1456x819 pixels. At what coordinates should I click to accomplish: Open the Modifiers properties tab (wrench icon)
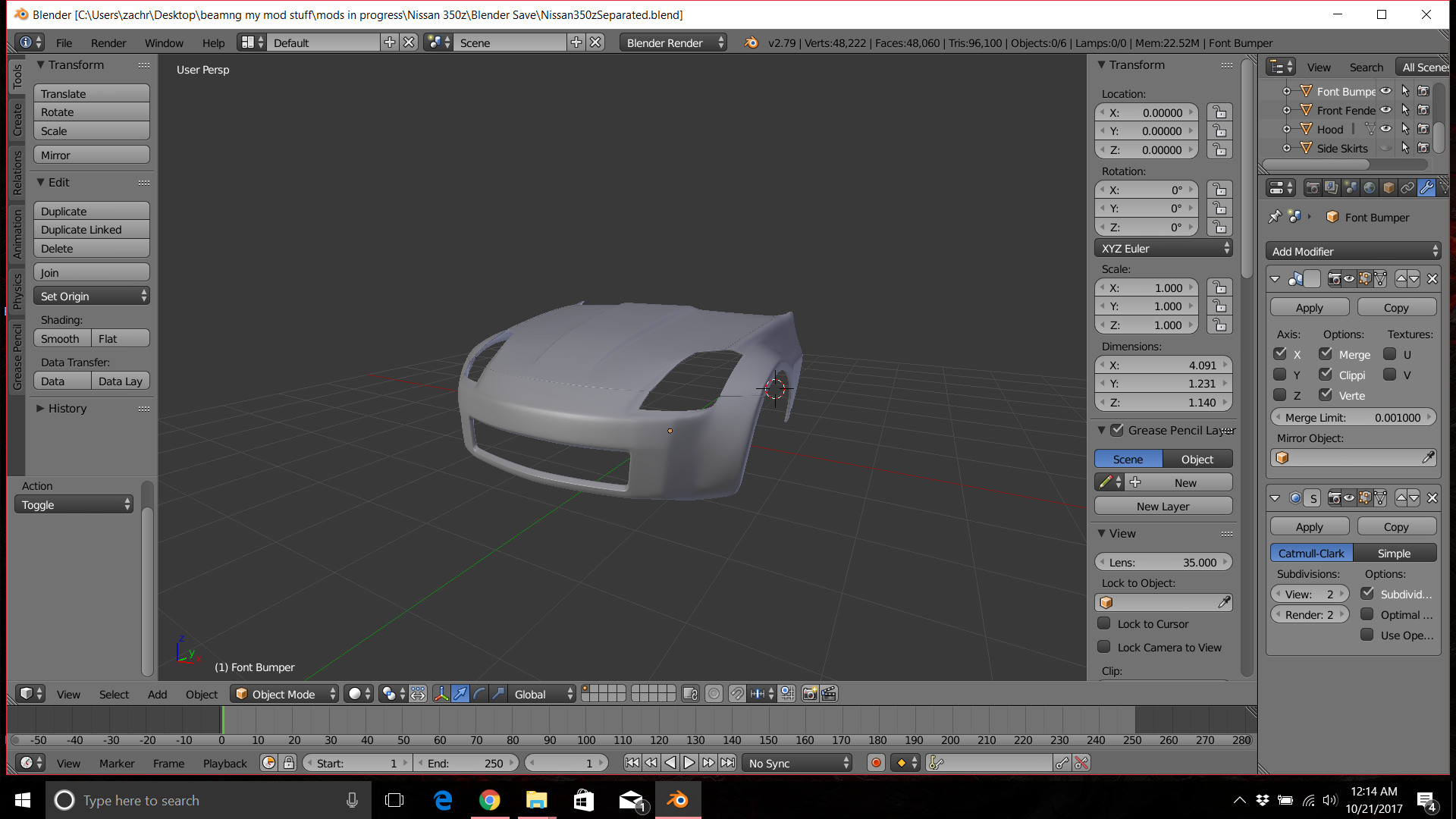pyautogui.click(x=1426, y=187)
